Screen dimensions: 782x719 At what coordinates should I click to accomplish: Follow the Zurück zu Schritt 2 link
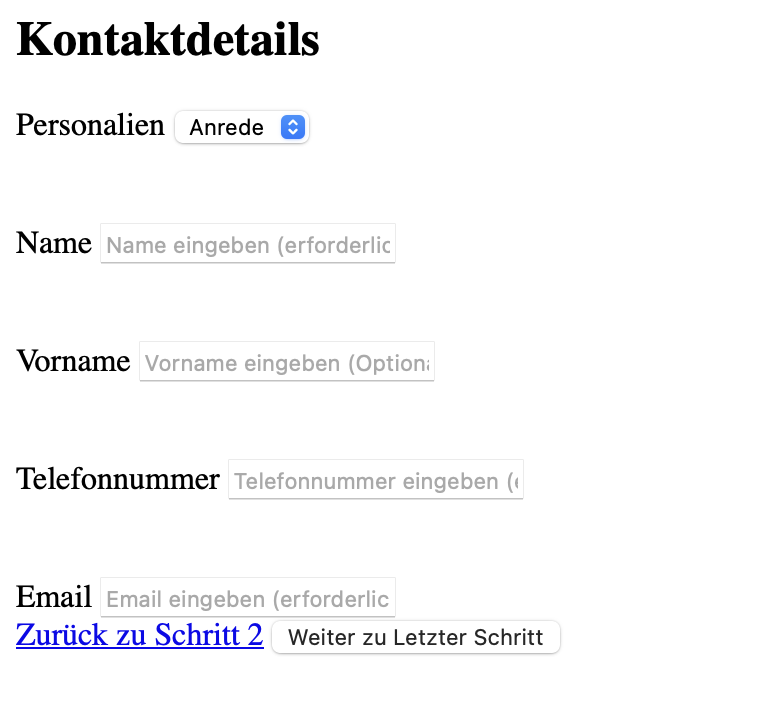[140, 635]
